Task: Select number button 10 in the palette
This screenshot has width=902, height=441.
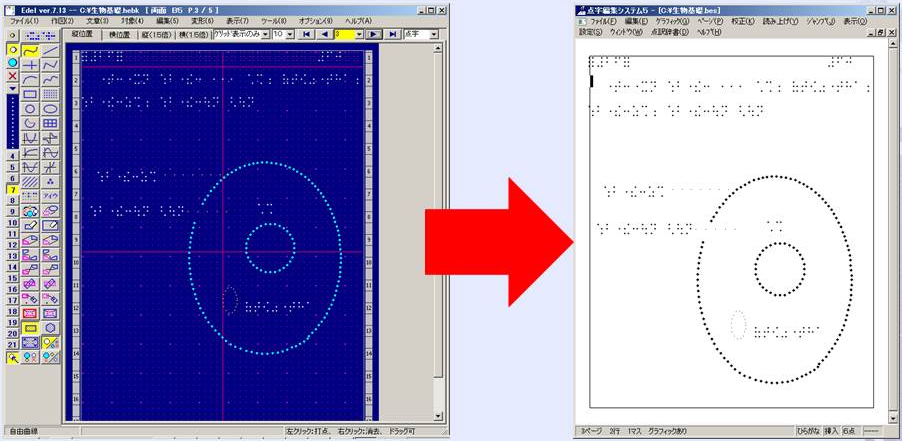Action: coord(13,223)
